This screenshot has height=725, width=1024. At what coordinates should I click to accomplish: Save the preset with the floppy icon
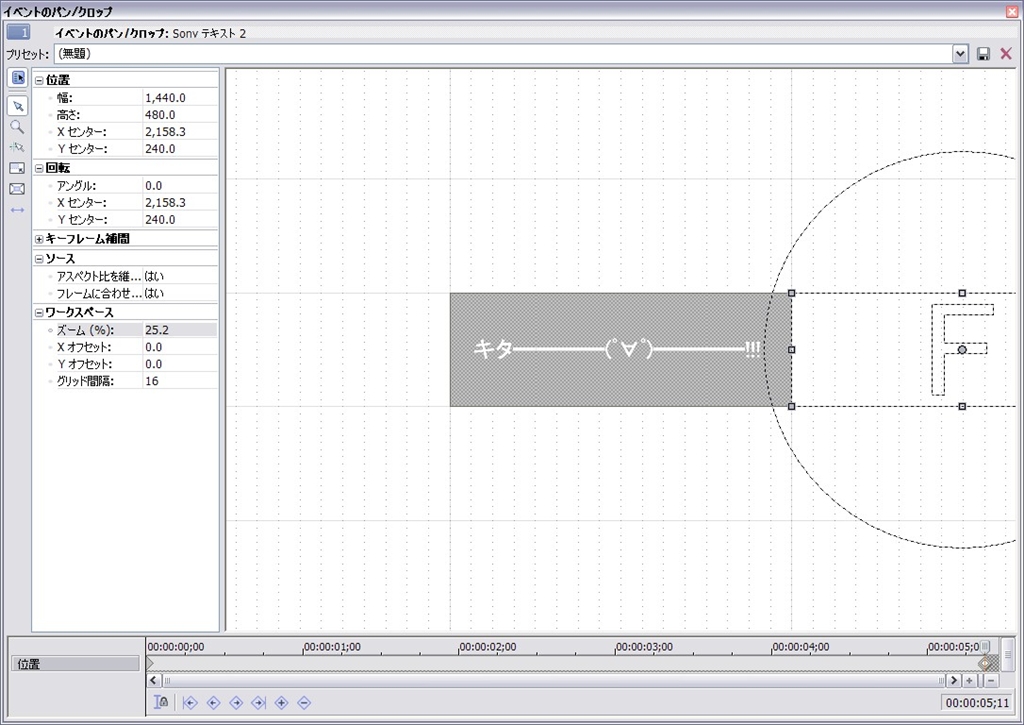click(984, 54)
